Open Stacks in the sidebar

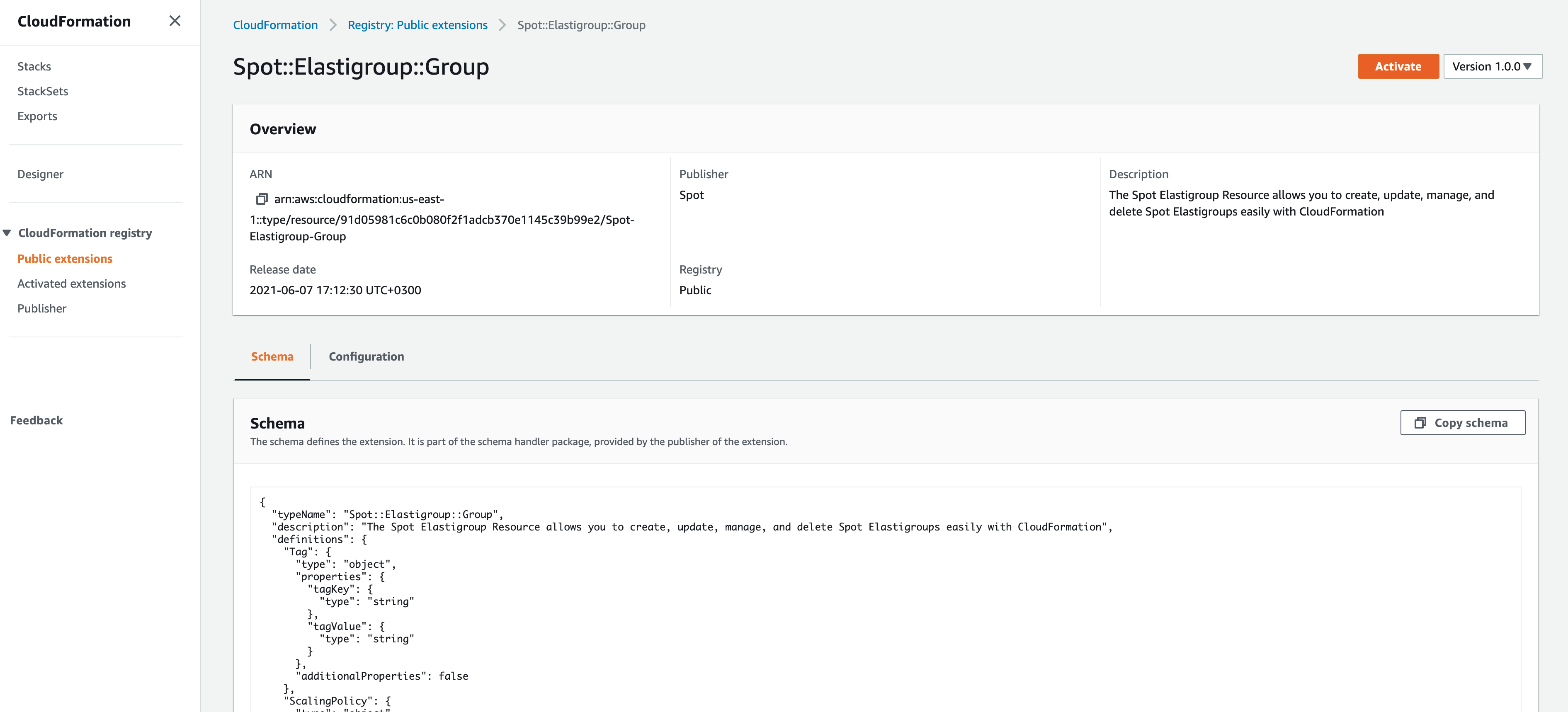pos(34,66)
